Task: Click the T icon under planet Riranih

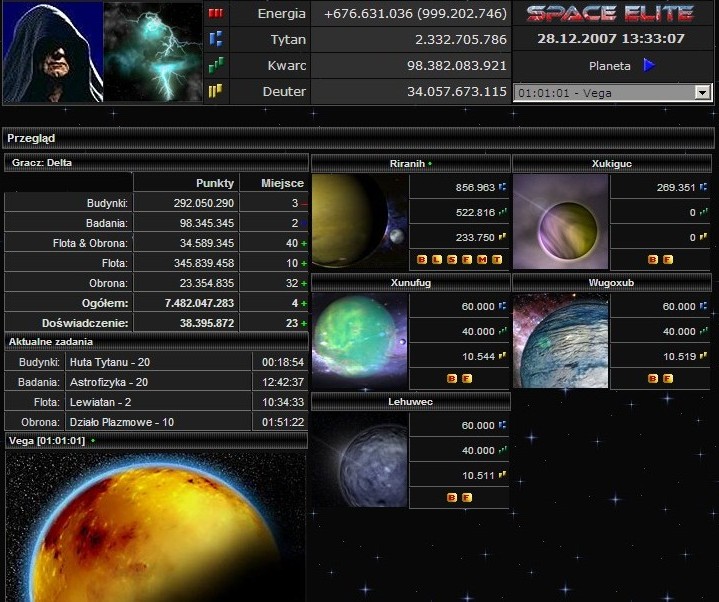Action: pyautogui.click(x=497, y=259)
